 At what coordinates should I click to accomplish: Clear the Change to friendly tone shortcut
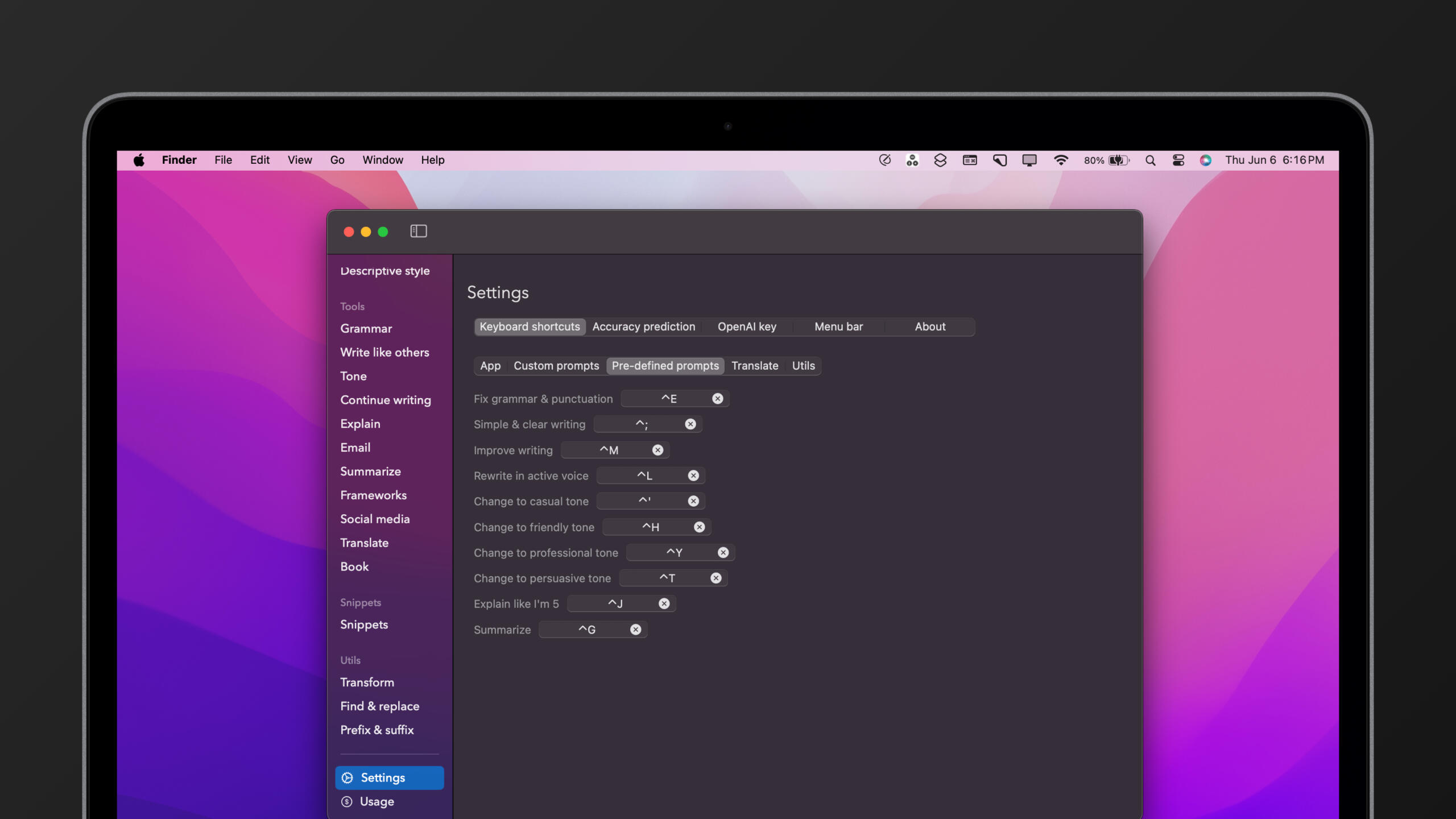pos(700,527)
